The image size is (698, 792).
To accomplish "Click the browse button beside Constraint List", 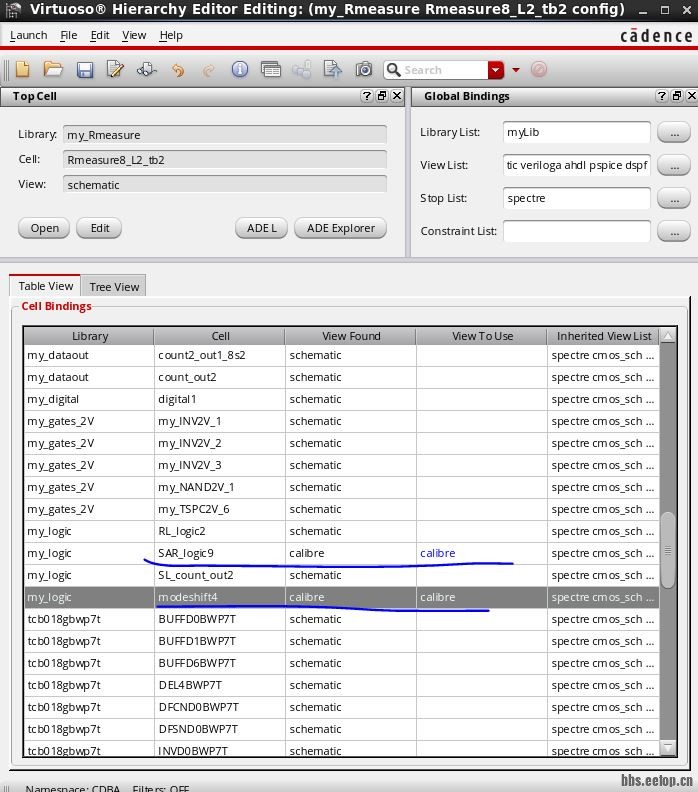I will click(674, 231).
